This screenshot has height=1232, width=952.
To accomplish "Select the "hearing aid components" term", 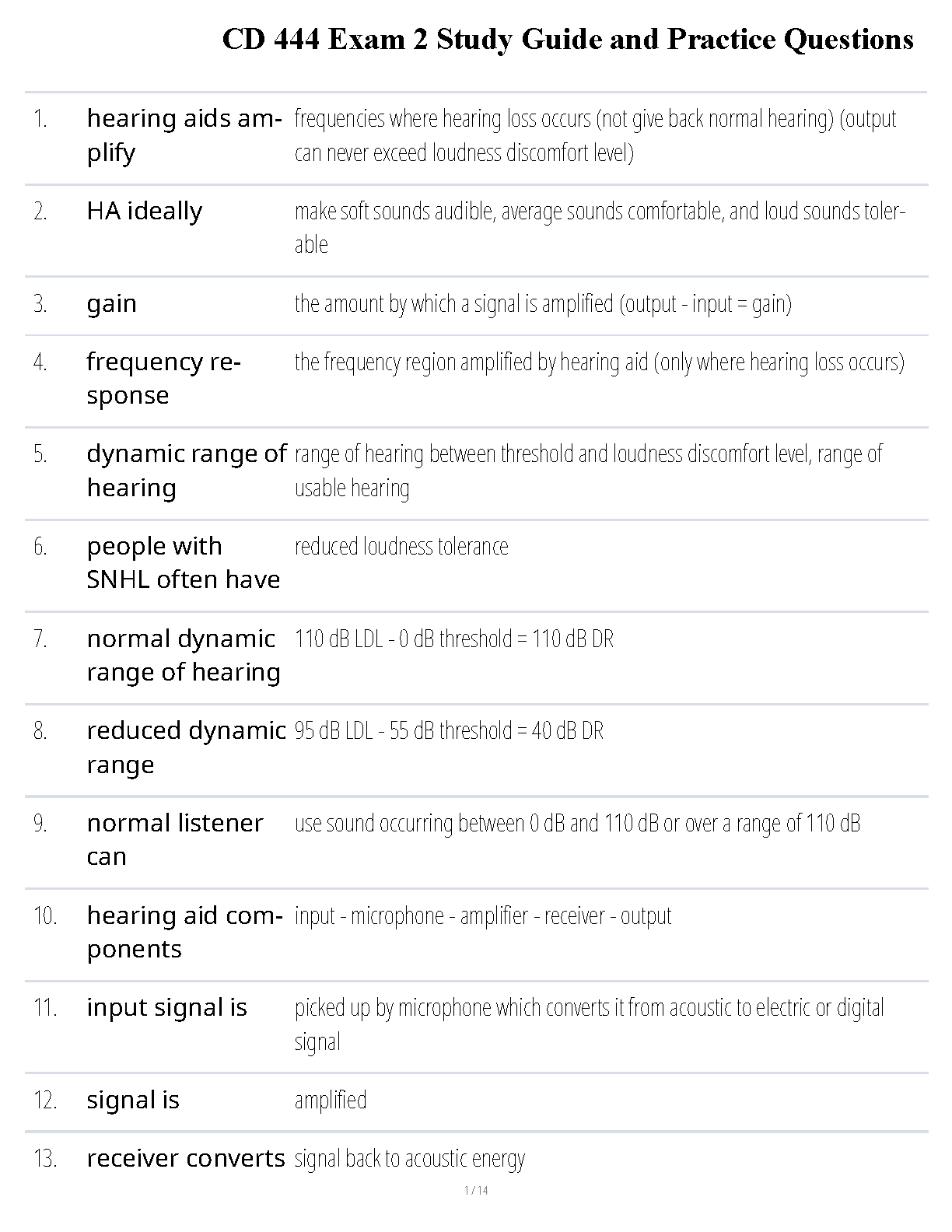I will pyautogui.click(x=184, y=932).
